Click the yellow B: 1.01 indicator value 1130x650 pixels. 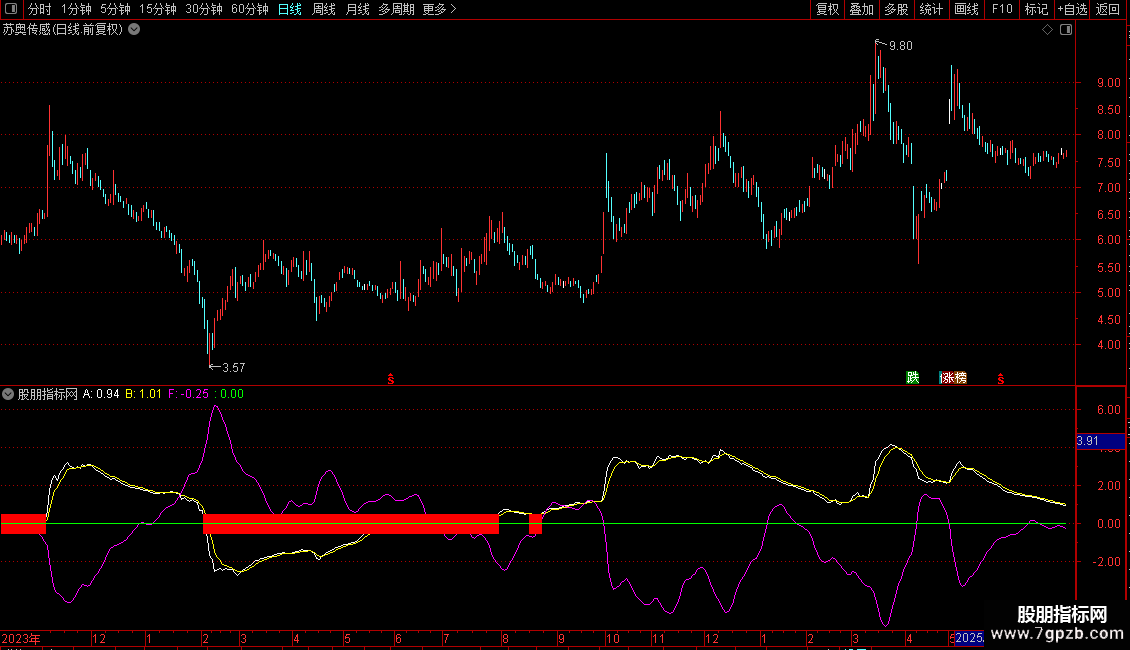point(143,394)
